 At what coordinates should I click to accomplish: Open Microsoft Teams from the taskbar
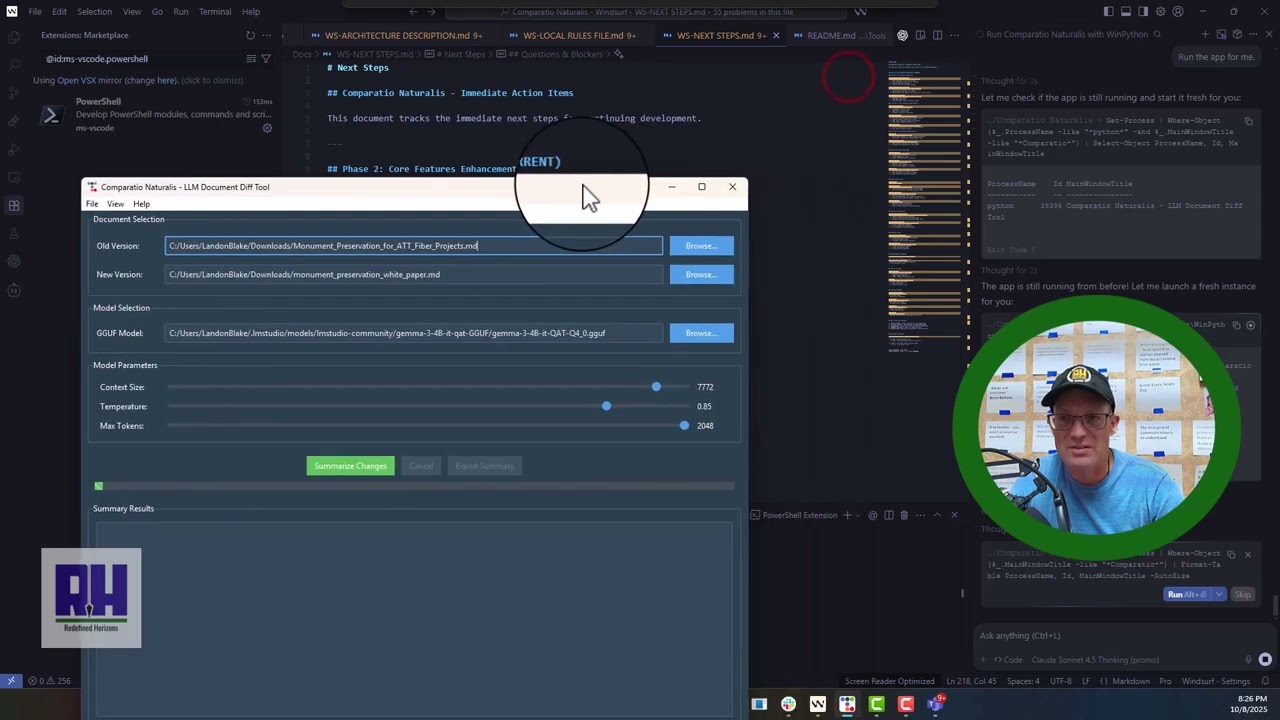(x=935, y=704)
